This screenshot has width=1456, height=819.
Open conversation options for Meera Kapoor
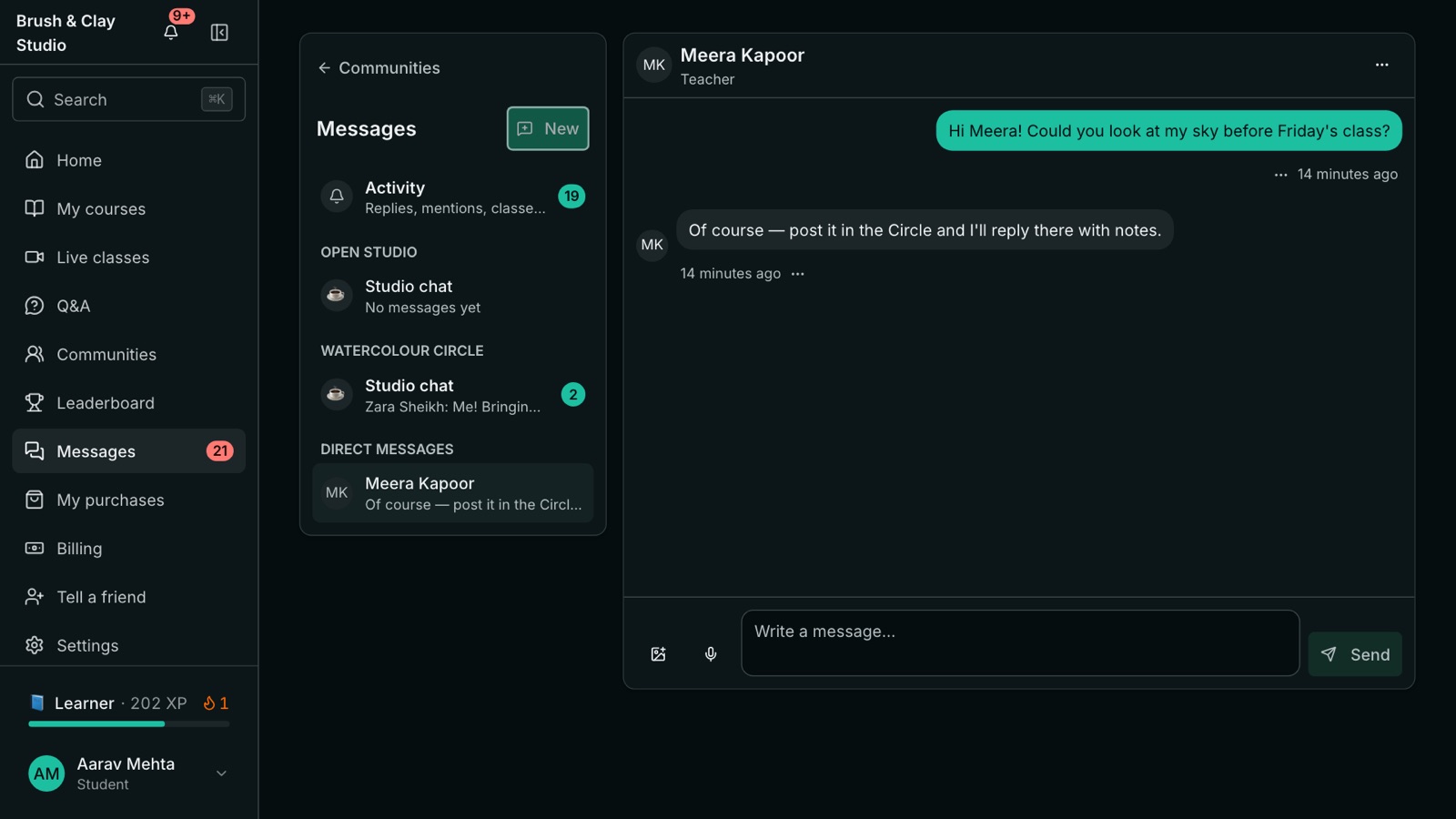[1381, 65]
